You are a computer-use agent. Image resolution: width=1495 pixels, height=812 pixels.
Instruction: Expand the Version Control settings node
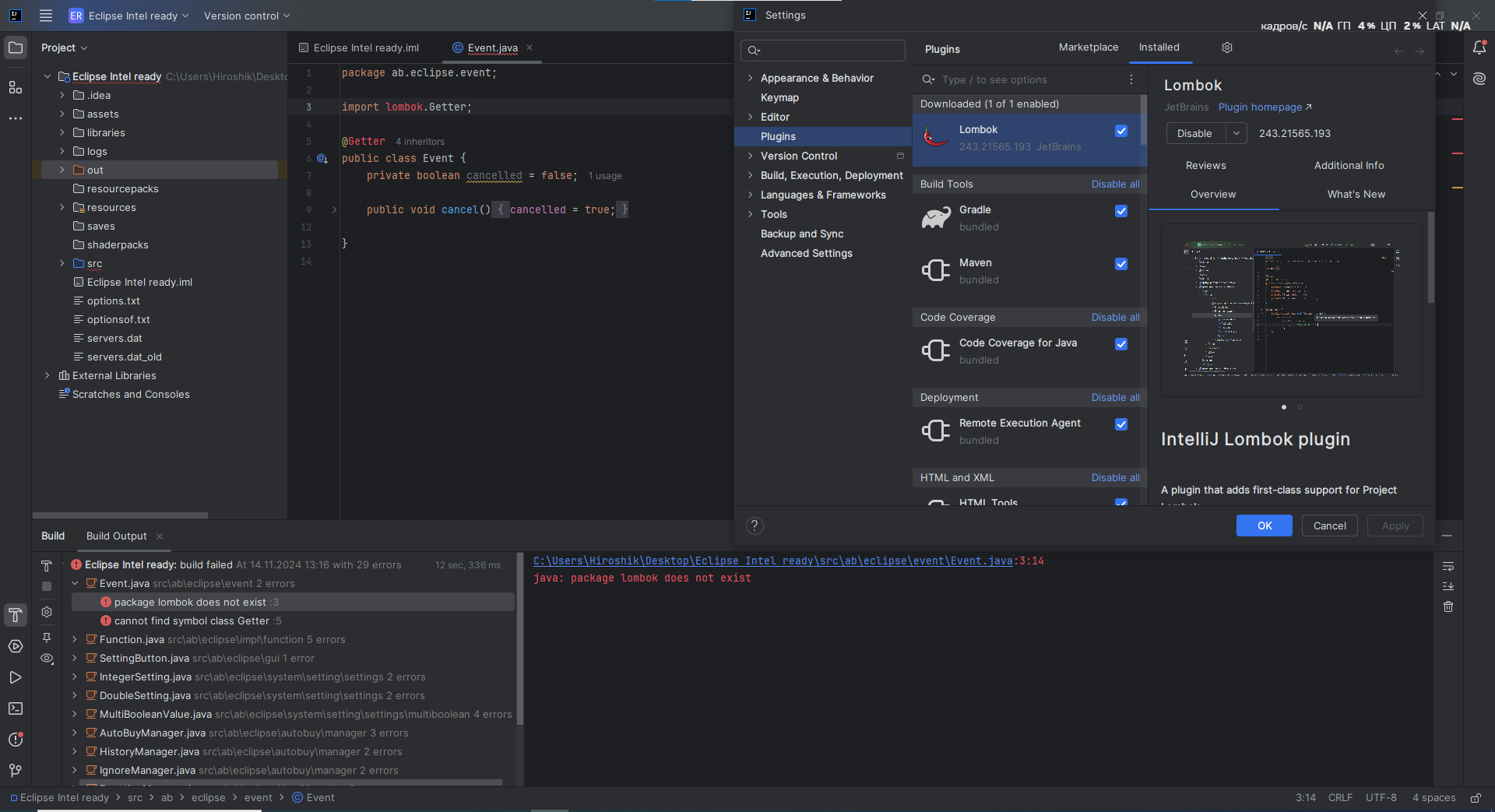(751, 156)
